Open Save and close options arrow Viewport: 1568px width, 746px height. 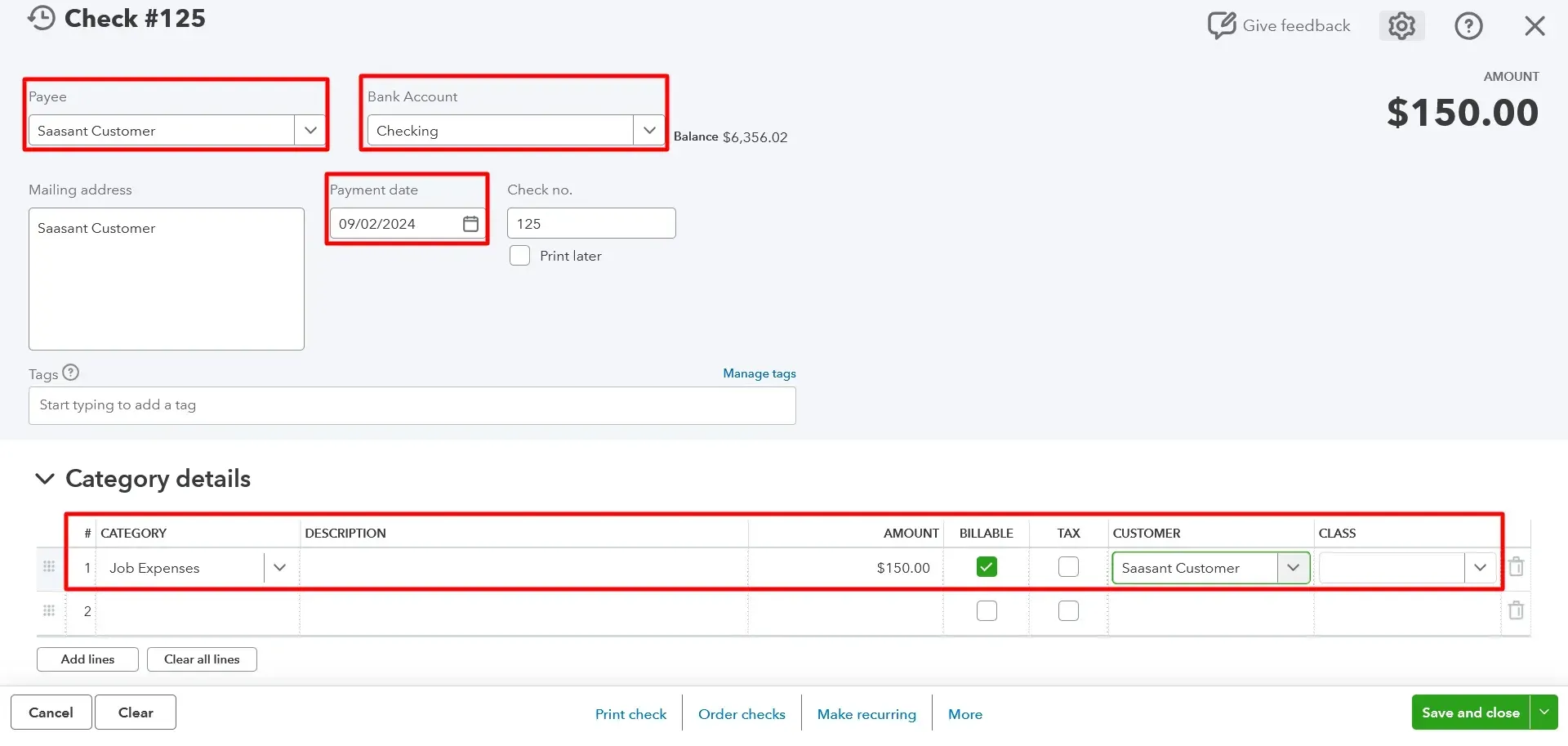(x=1544, y=712)
